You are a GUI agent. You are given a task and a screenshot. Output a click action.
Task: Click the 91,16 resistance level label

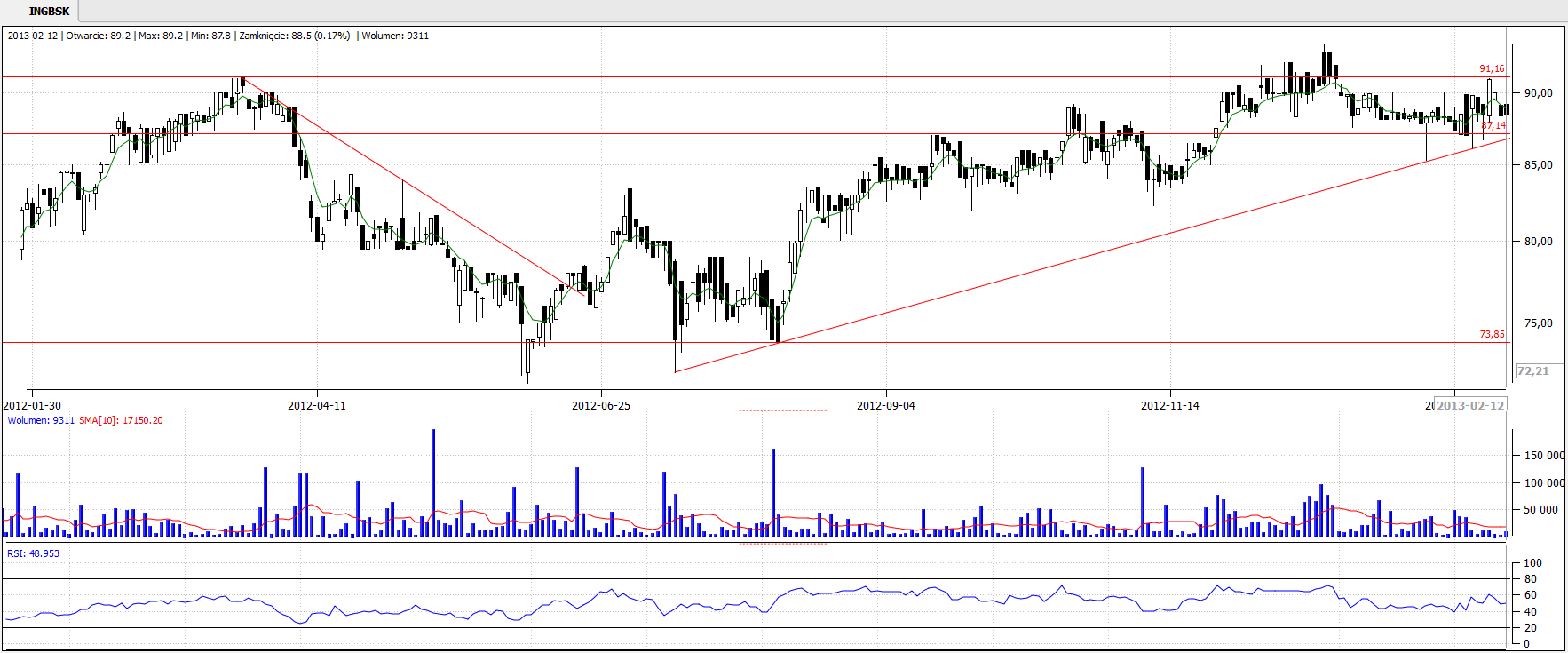pos(1492,68)
